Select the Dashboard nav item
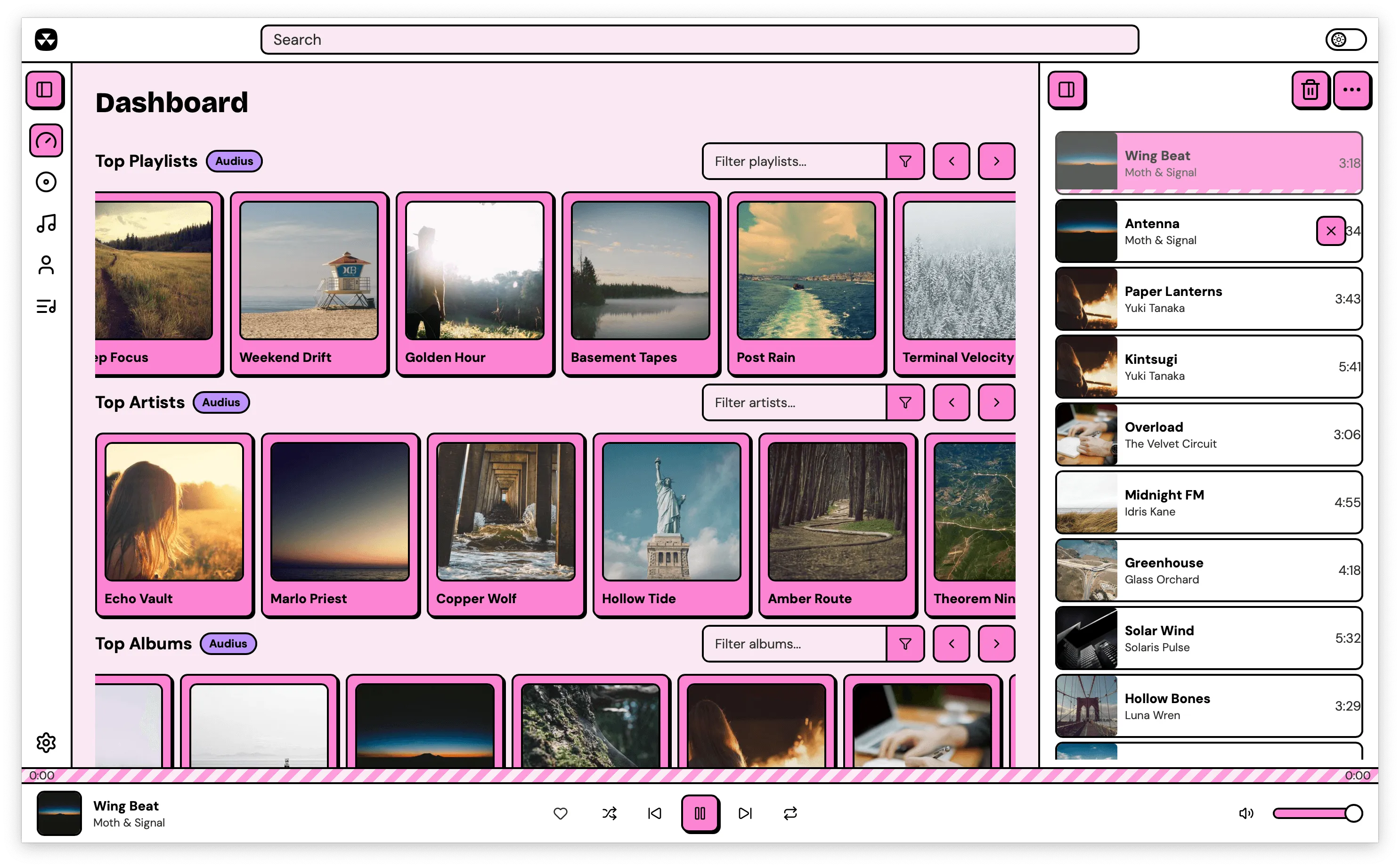Image resolution: width=1400 pixels, height=868 pixels. (x=46, y=140)
